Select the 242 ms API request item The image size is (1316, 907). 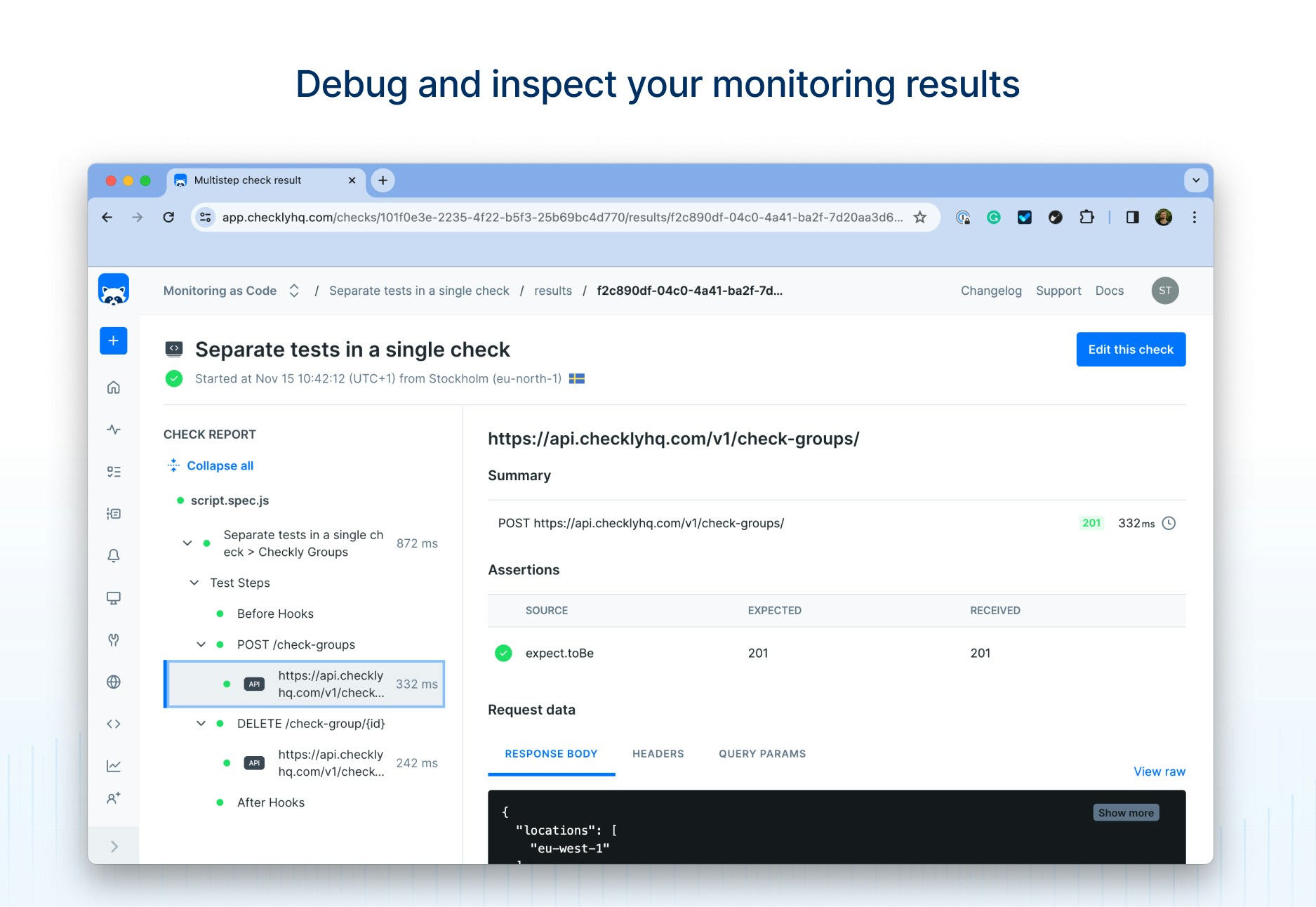(x=305, y=763)
